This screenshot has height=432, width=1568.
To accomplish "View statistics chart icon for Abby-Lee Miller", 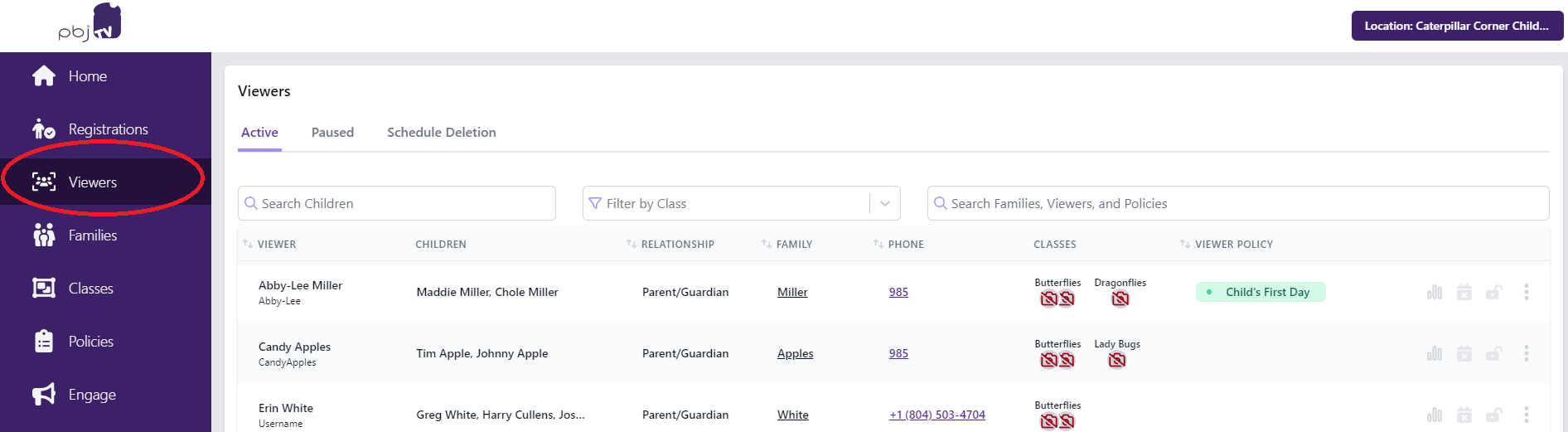I will 1435,292.
